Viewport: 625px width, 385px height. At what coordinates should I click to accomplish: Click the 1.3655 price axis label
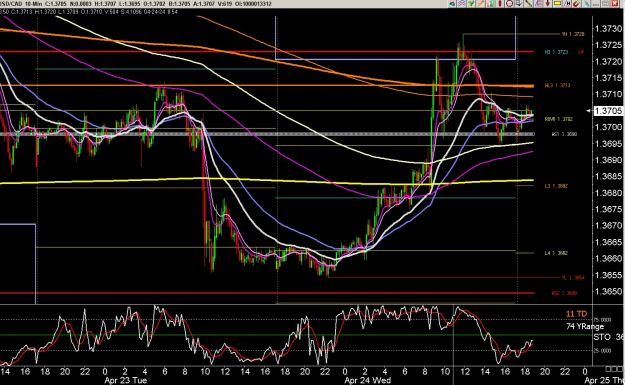click(608, 275)
